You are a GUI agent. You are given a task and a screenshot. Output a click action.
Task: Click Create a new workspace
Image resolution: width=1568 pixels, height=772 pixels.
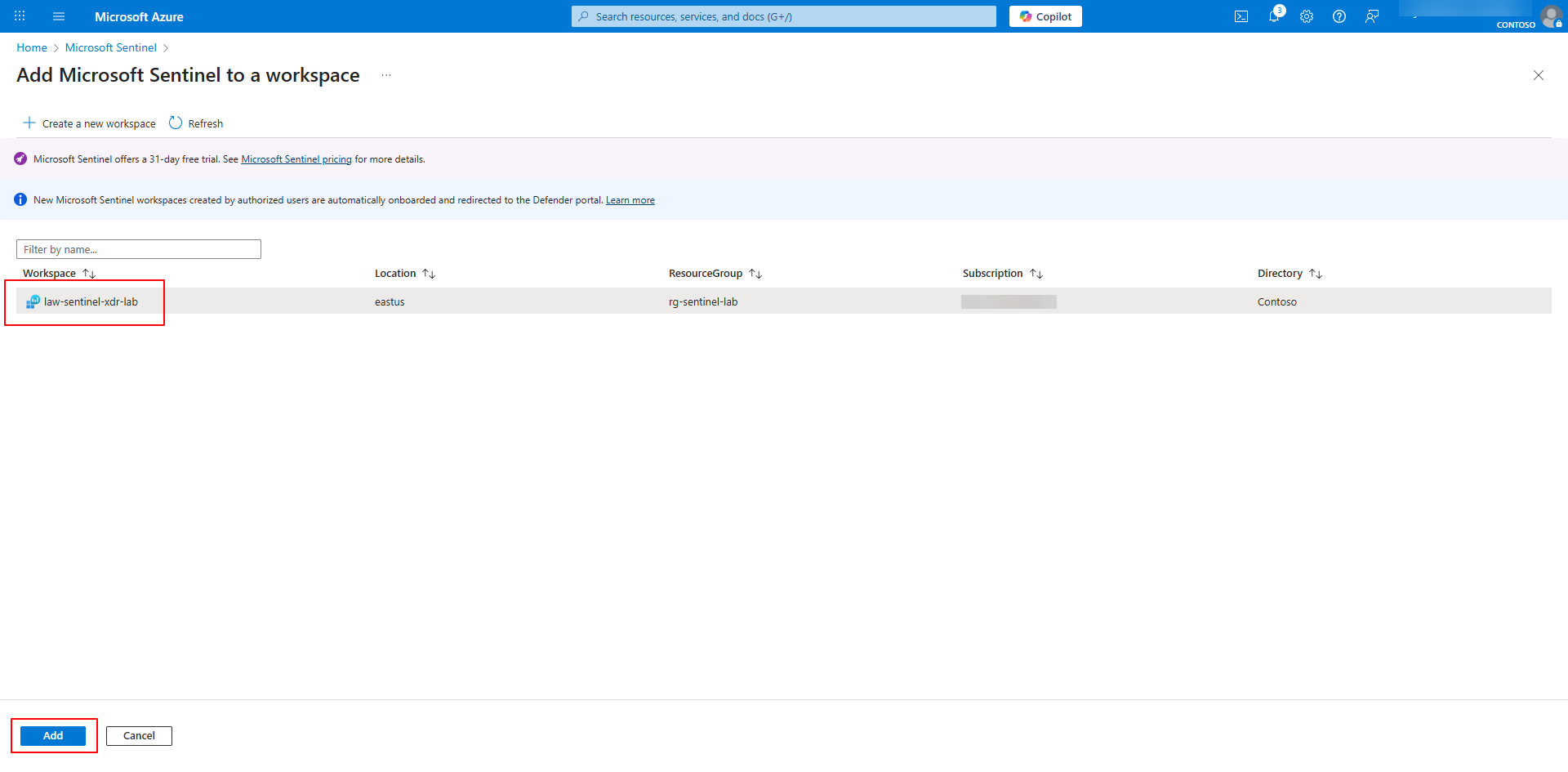pos(89,123)
